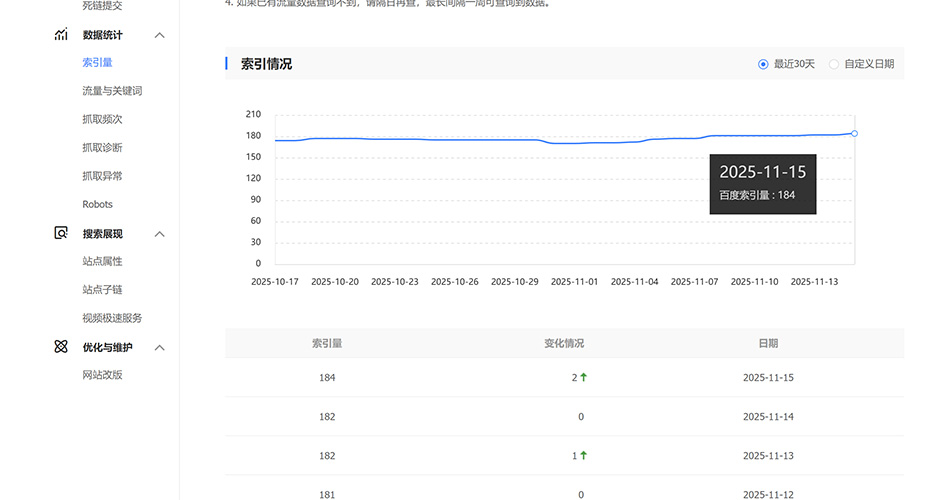This screenshot has height=500, width=930.
Task: Select the 自定义日期 radio button
Action: pos(834,64)
